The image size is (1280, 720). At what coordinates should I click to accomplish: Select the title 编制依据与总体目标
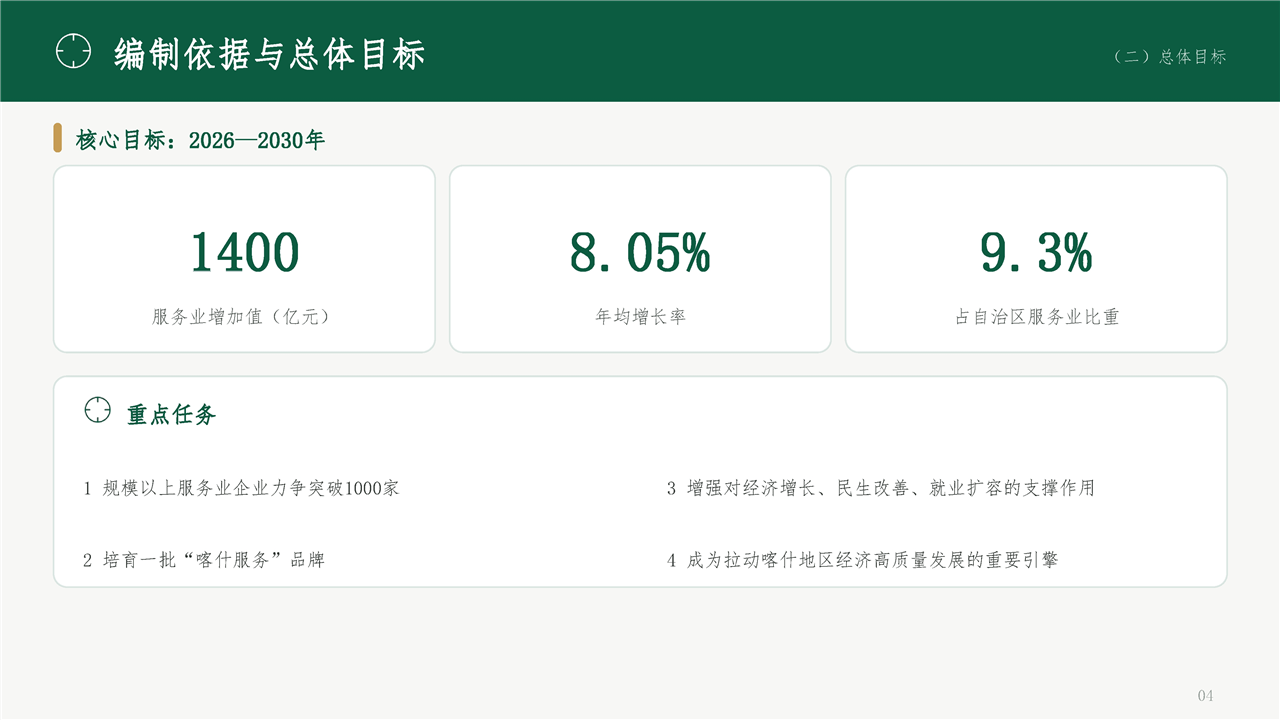pyautogui.click(x=270, y=53)
